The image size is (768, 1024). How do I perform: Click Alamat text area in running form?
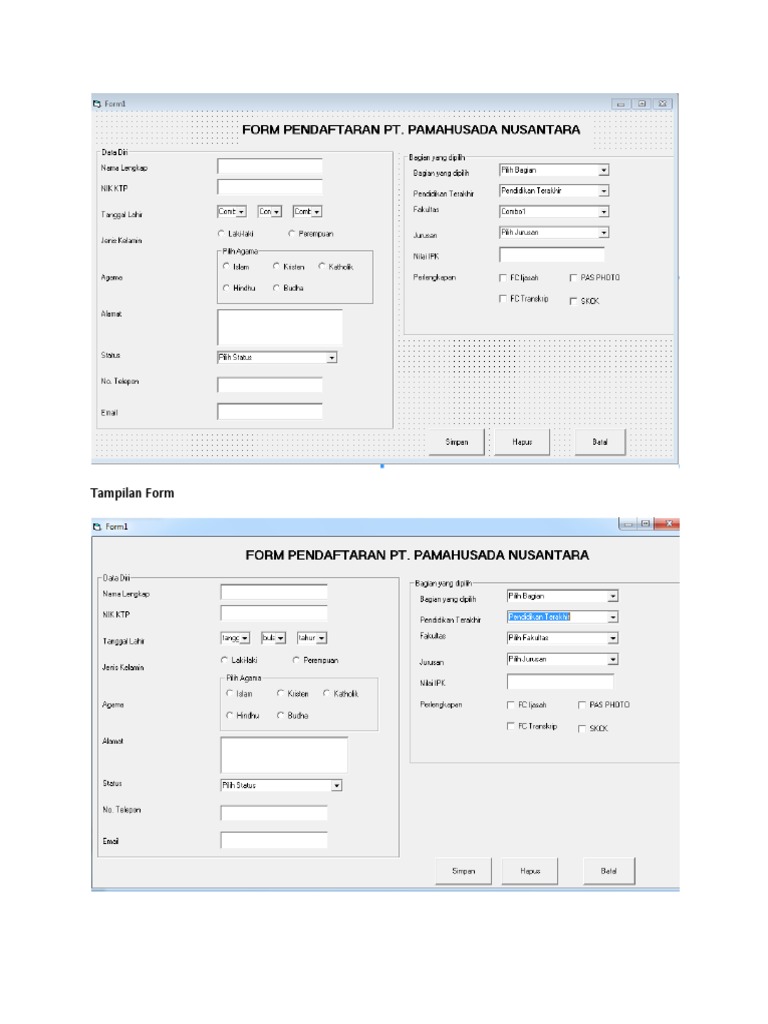point(284,755)
